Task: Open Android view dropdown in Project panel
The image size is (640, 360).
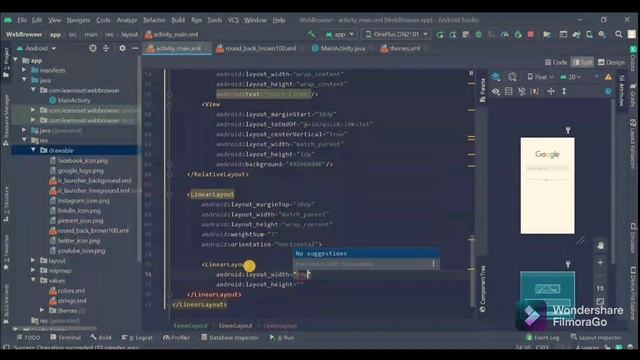Action: click(36, 48)
